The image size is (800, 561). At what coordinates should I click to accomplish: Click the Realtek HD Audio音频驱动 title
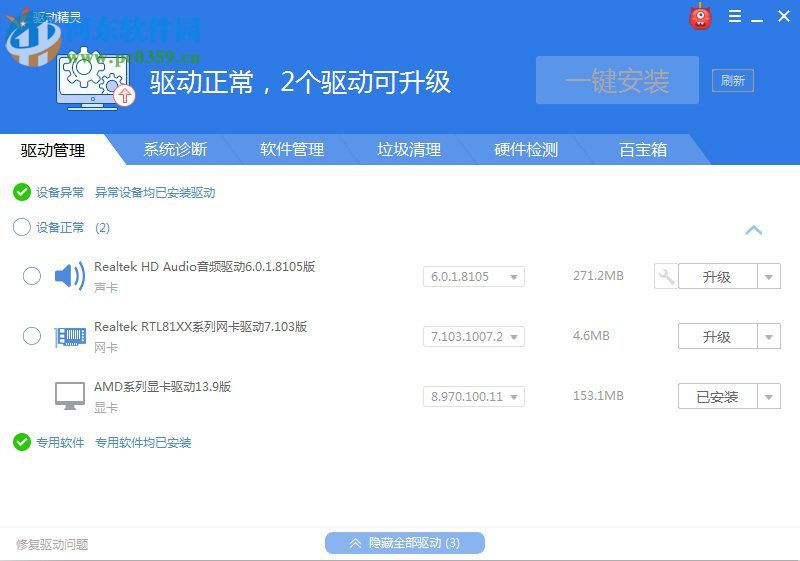point(205,266)
